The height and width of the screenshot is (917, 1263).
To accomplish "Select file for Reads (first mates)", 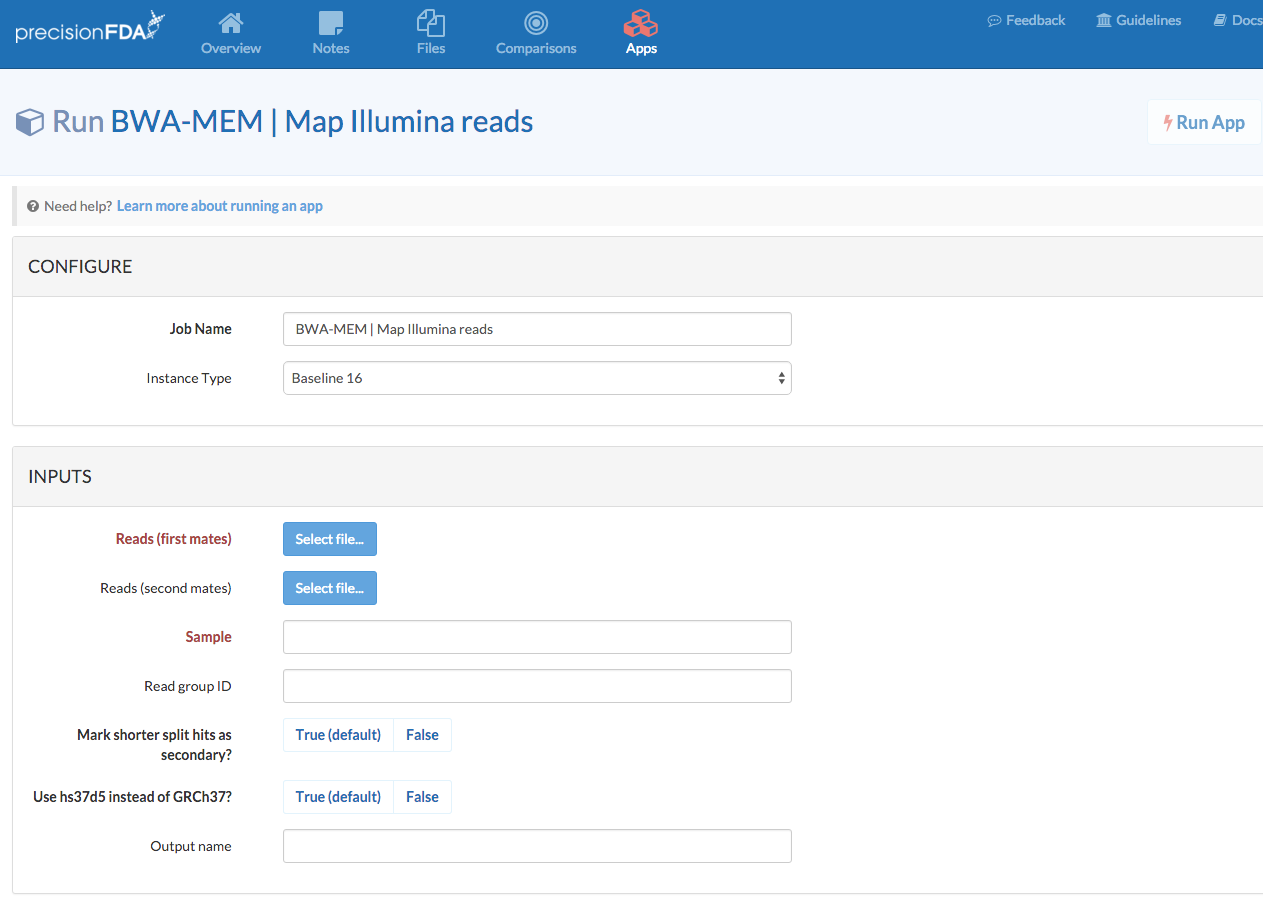I will tap(330, 539).
